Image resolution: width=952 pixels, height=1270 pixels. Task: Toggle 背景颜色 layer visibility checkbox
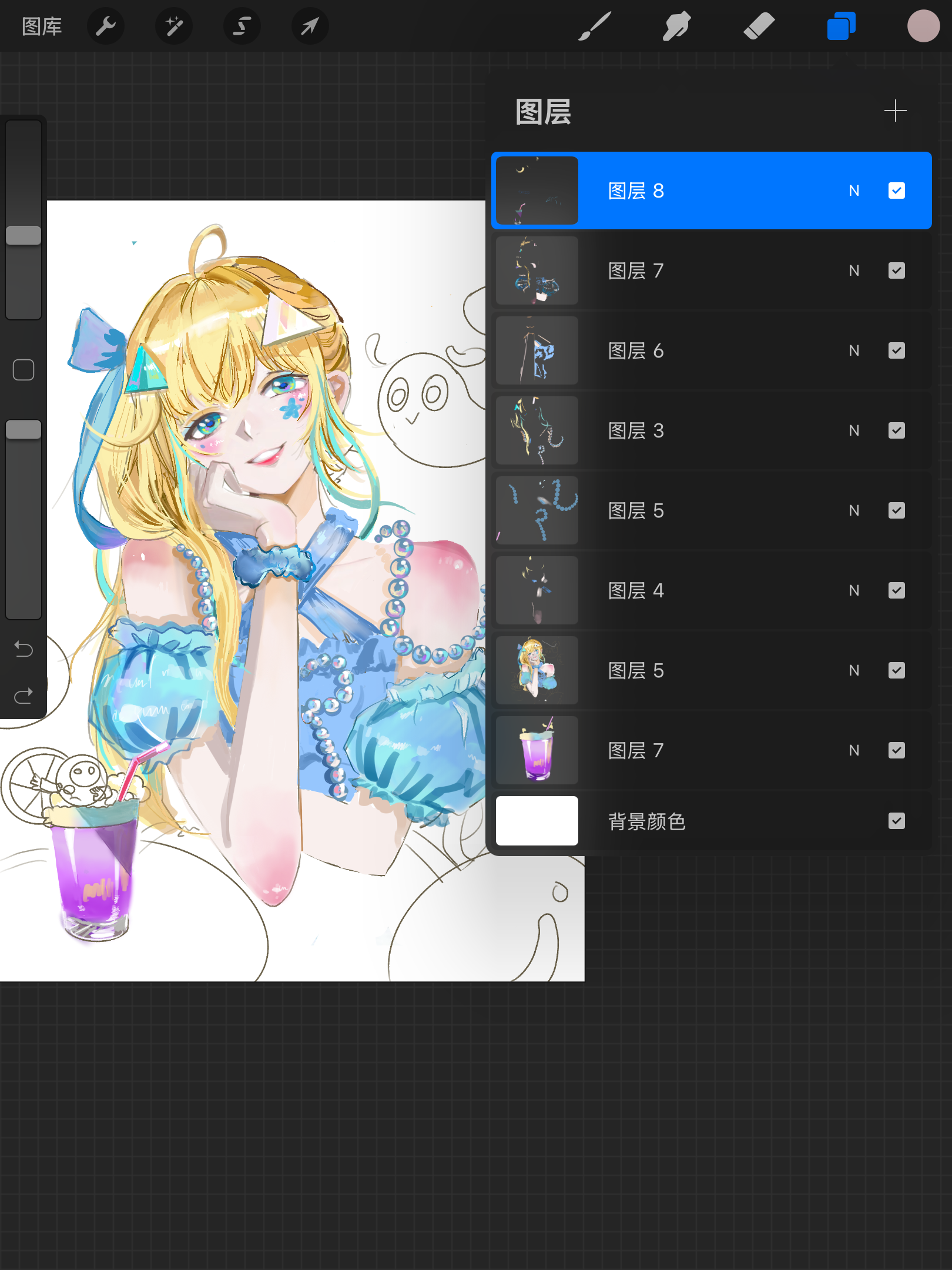(897, 821)
